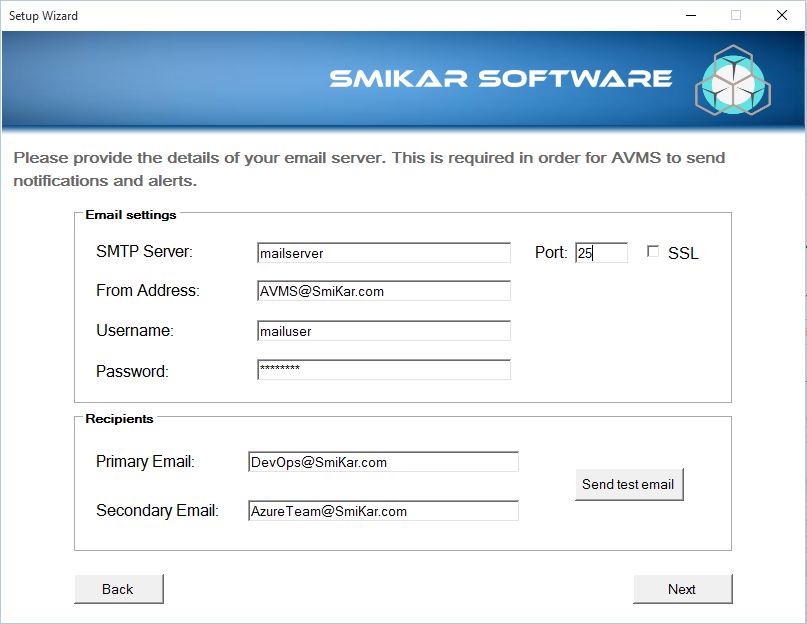Focus the From Address field
The image size is (807, 624).
(x=384, y=291)
